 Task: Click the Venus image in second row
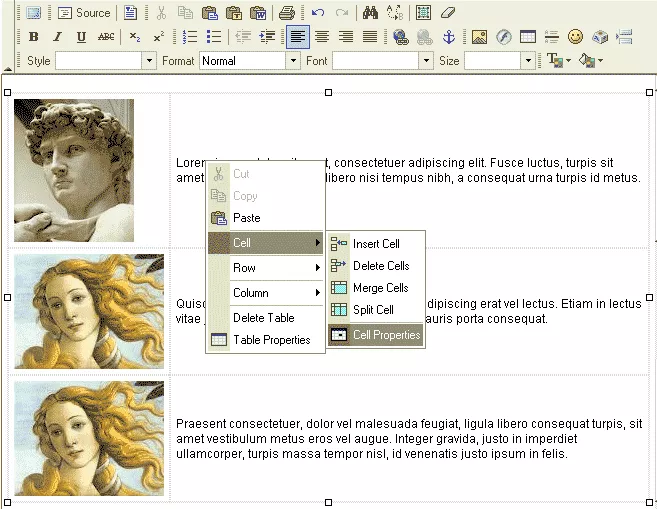pos(89,311)
